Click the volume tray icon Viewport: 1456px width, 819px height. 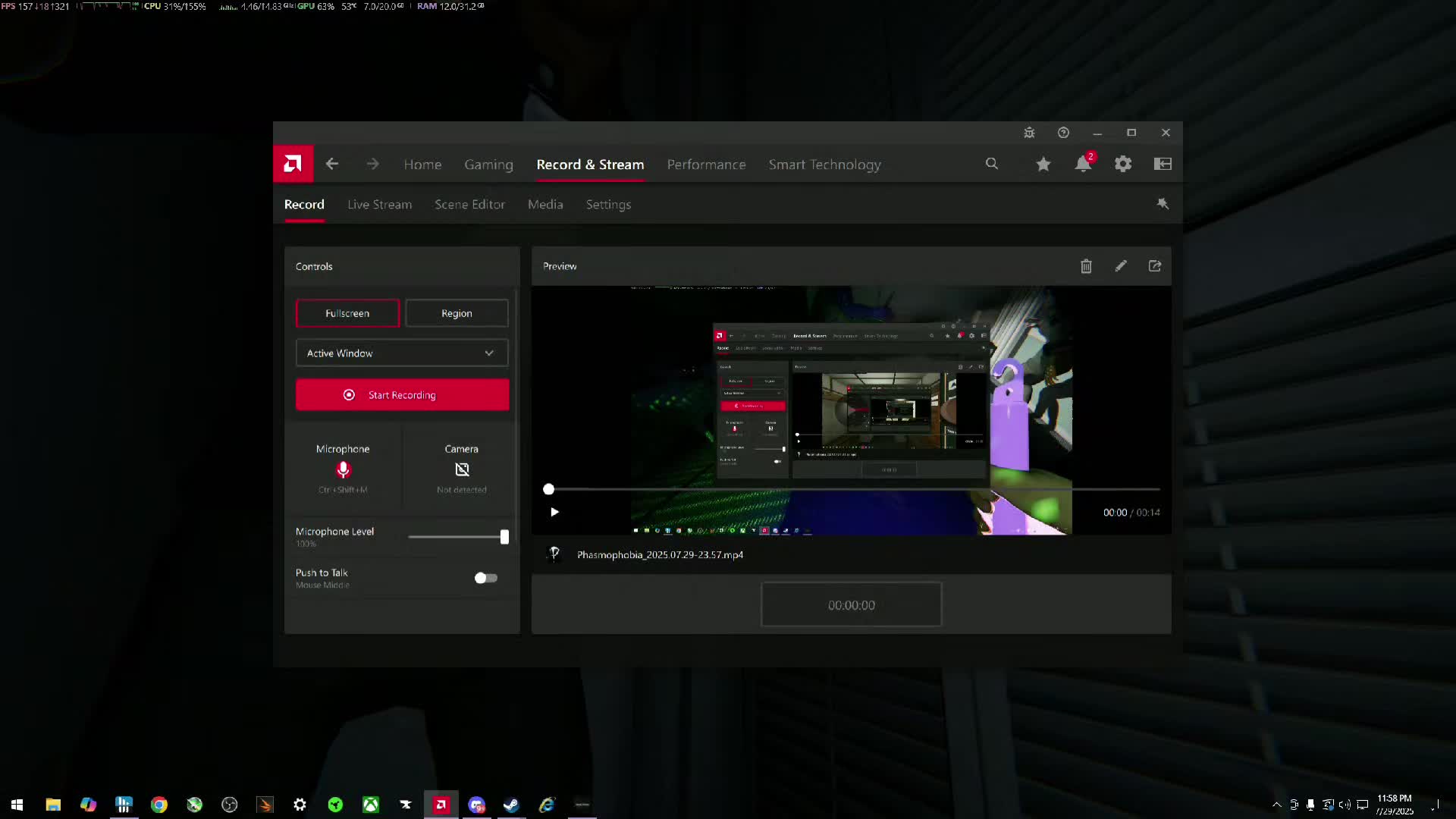click(x=1345, y=805)
